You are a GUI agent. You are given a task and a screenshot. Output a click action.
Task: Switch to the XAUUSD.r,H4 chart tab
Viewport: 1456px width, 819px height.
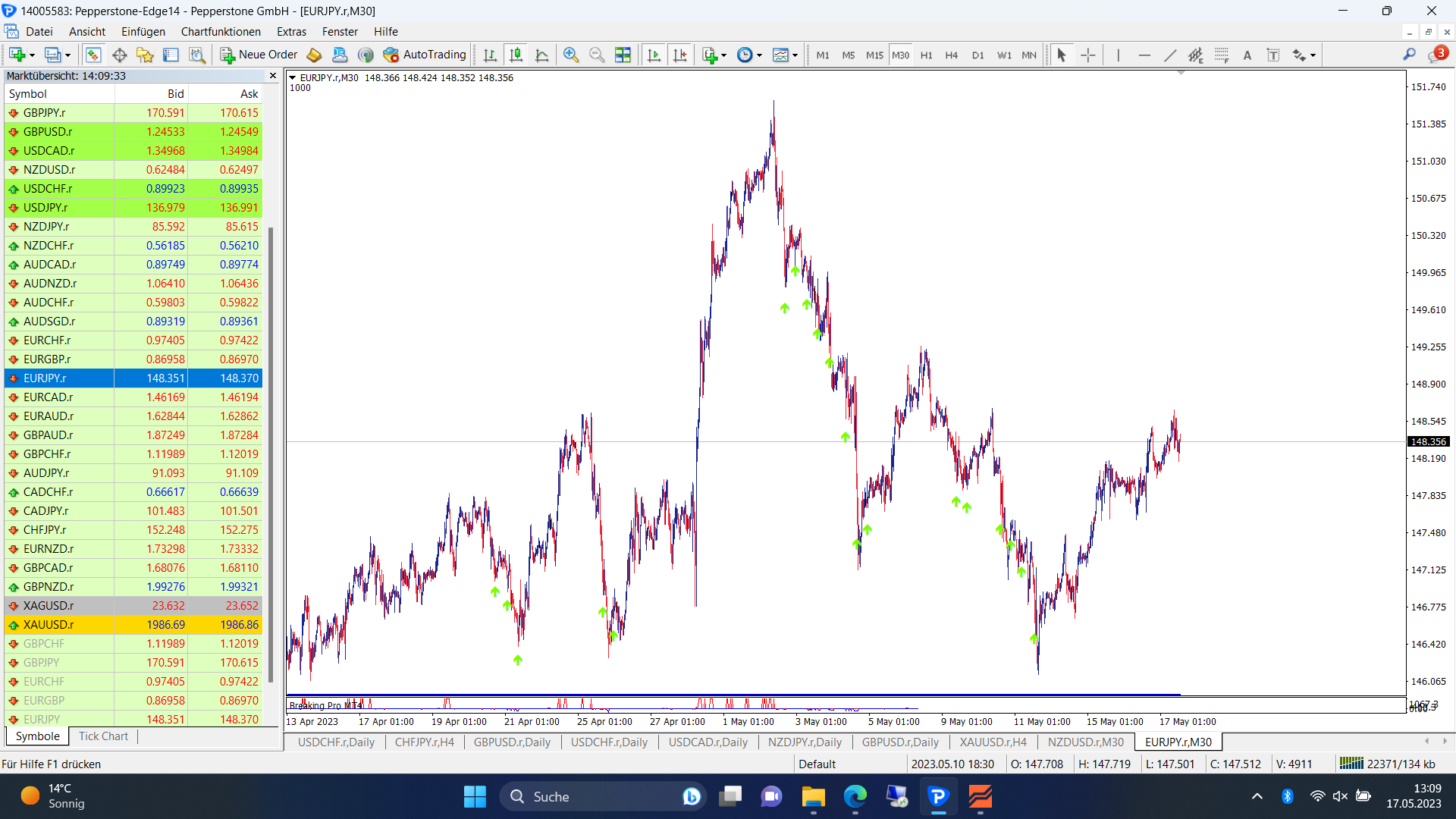[993, 742]
